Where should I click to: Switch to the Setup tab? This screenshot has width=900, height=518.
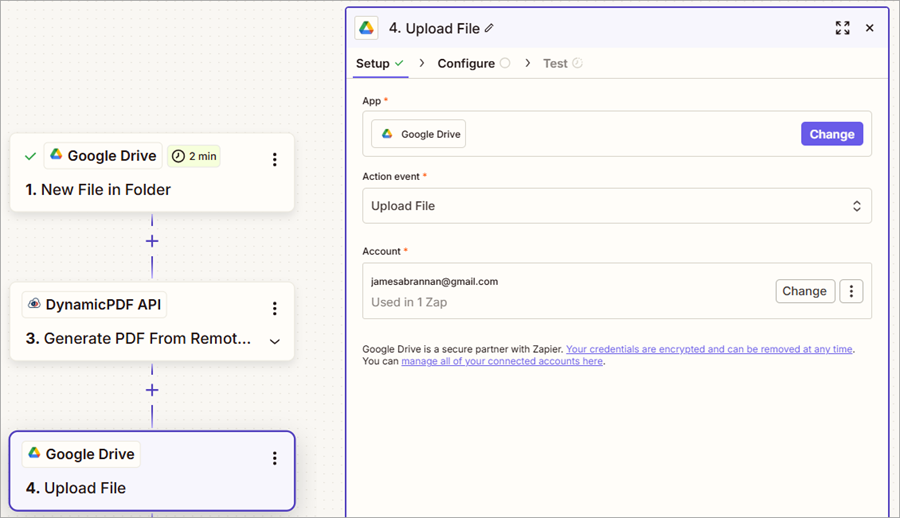pyautogui.click(x=373, y=63)
